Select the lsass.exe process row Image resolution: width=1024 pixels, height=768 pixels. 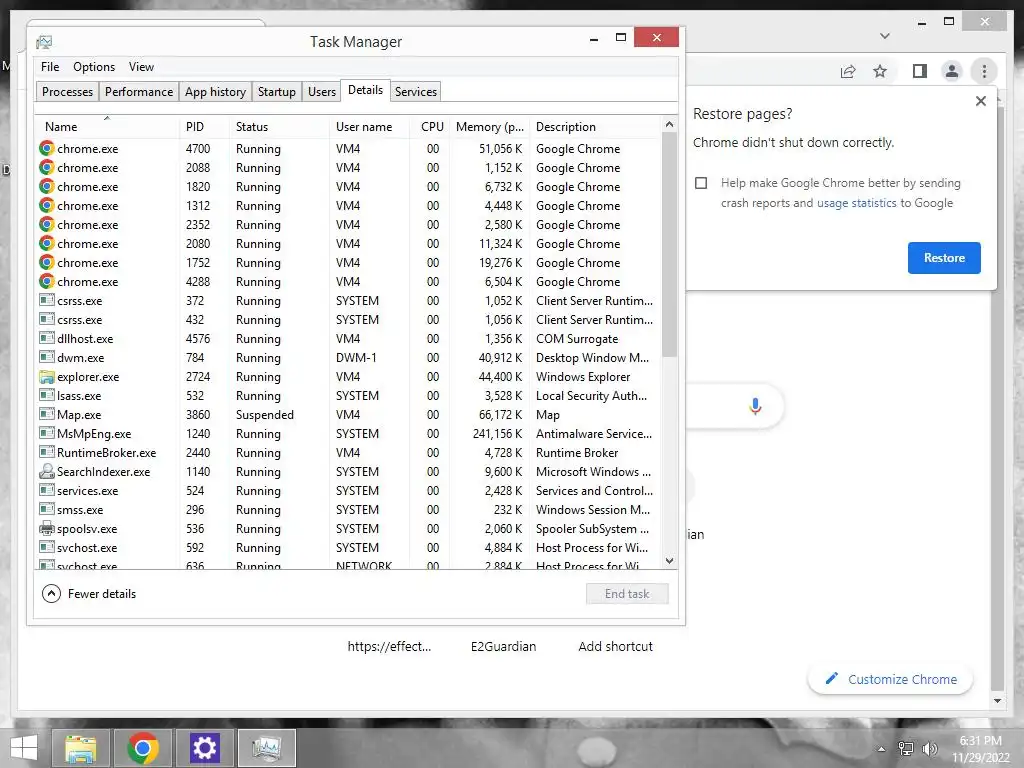tap(349, 396)
